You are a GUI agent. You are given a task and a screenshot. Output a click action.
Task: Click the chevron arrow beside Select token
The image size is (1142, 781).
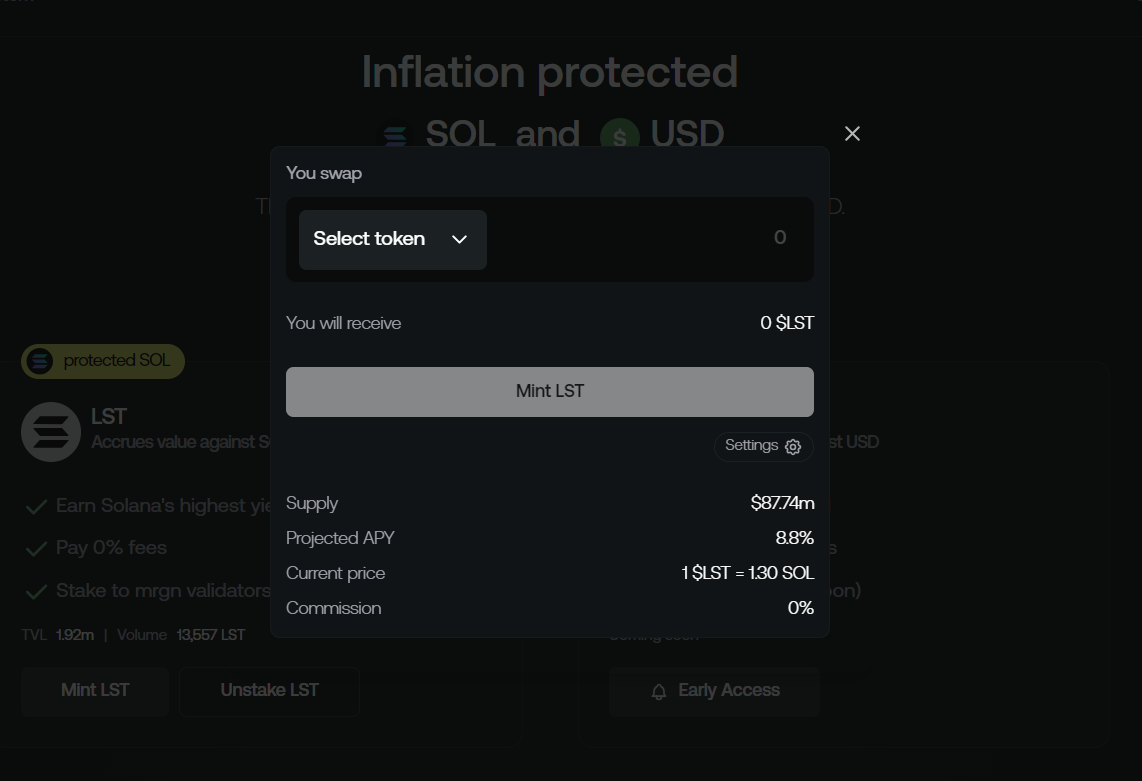pyautogui.click(x=459, y=239)
